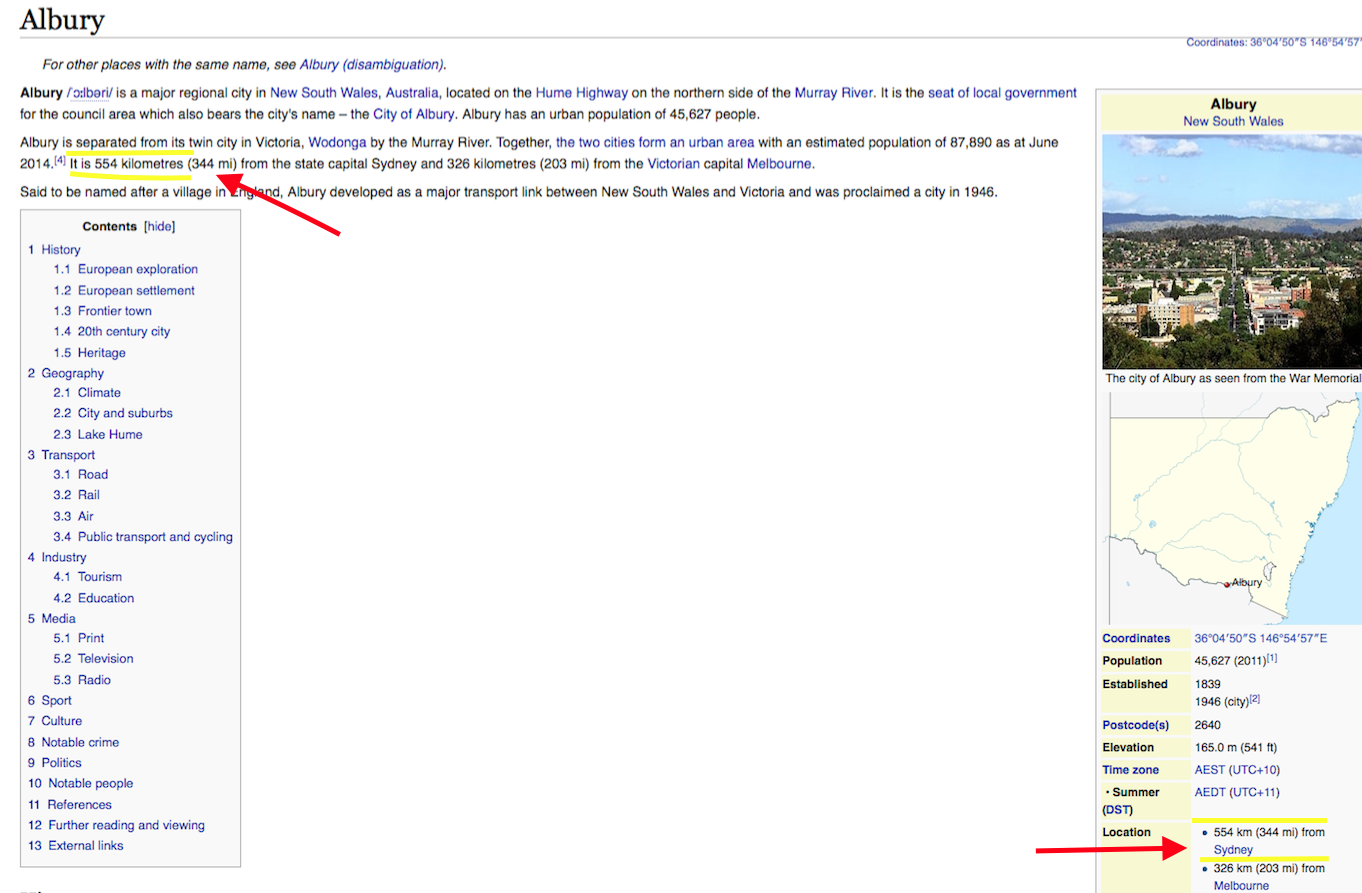Click the AEST time zone link
Image resolution: width=1362 pixels, height=893 pixels.
coord(1210,770)
